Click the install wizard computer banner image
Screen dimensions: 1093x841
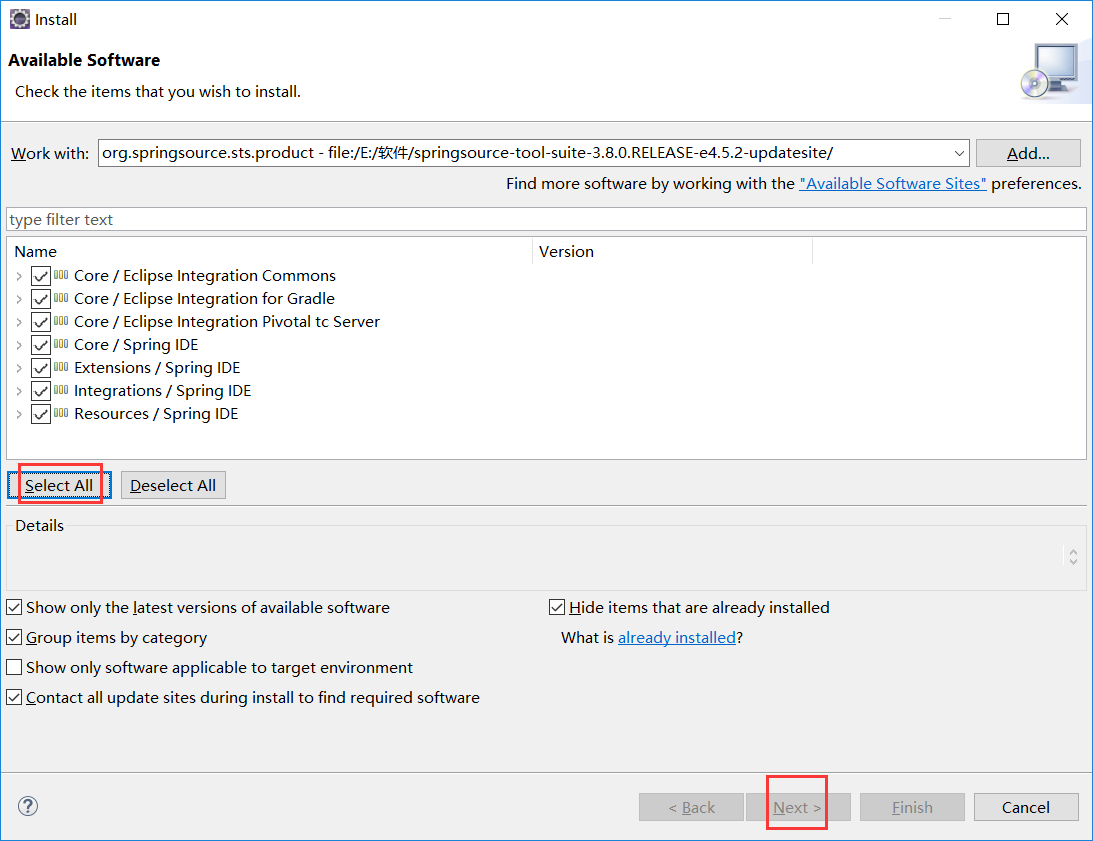coord(1050,72)
